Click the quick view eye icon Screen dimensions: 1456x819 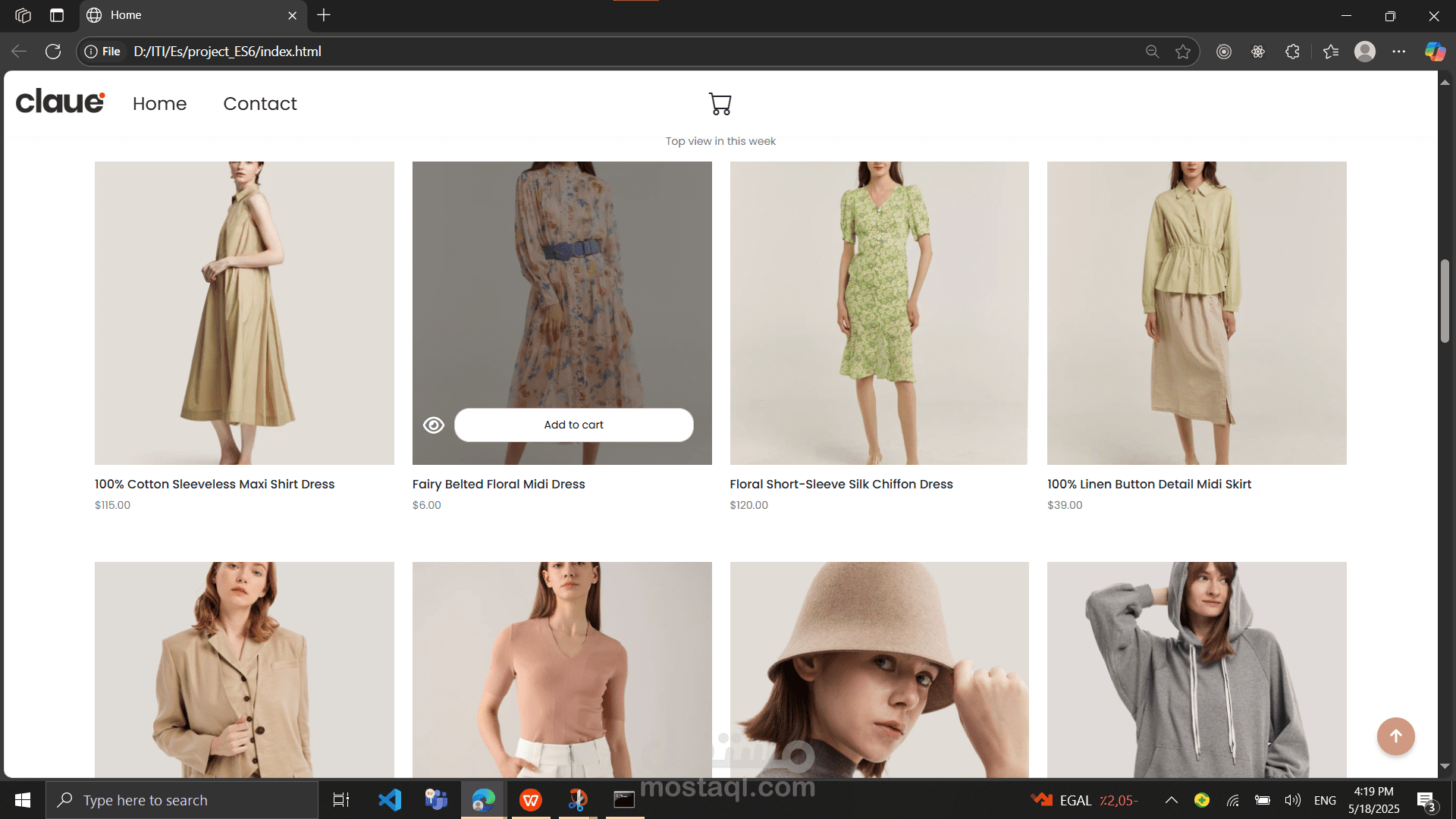pyautogui.click(x=434, y=425)
